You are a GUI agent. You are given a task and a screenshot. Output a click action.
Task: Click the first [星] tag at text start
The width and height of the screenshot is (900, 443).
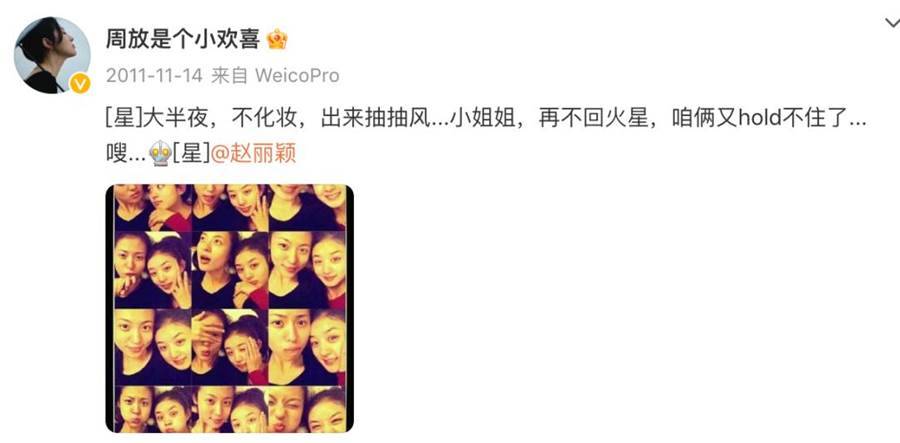tap(123, 119)
